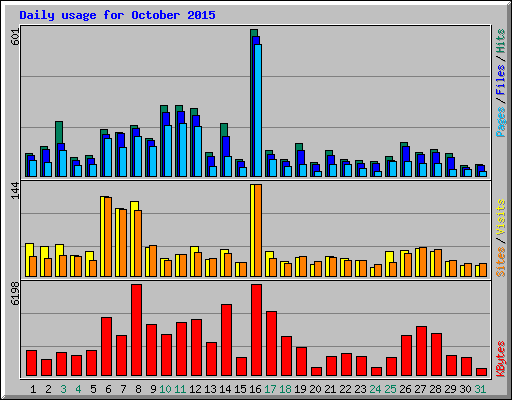
Task: Click the red KBytes bar for day 14
Action: point(226,340)
